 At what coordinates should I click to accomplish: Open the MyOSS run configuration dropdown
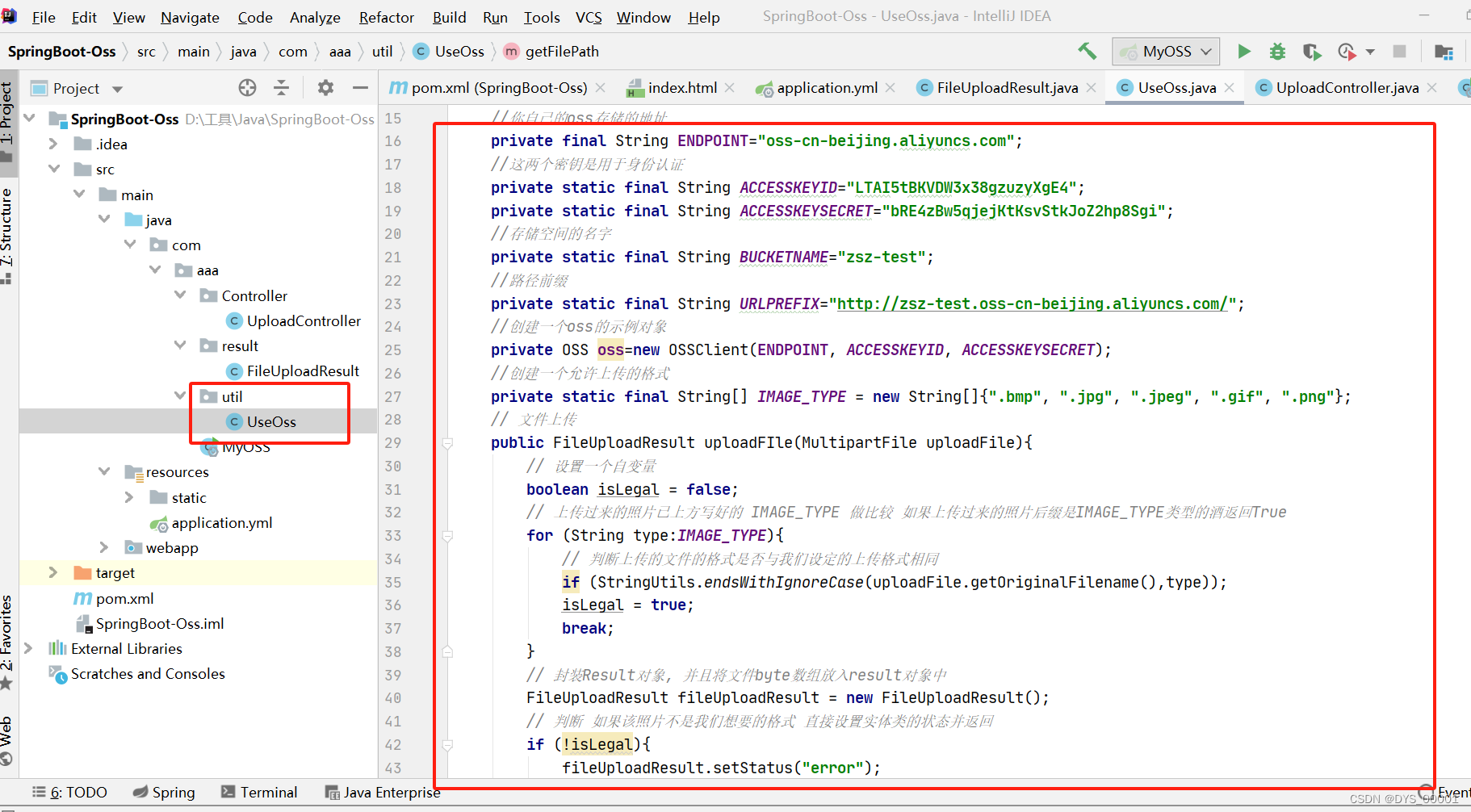click(x=1167, y=52)
